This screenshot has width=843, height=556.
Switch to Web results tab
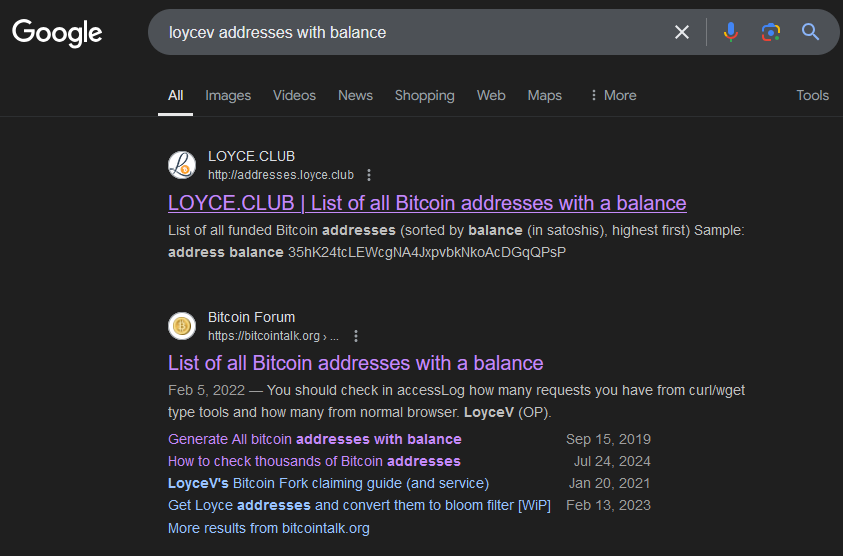click(491, 96)
